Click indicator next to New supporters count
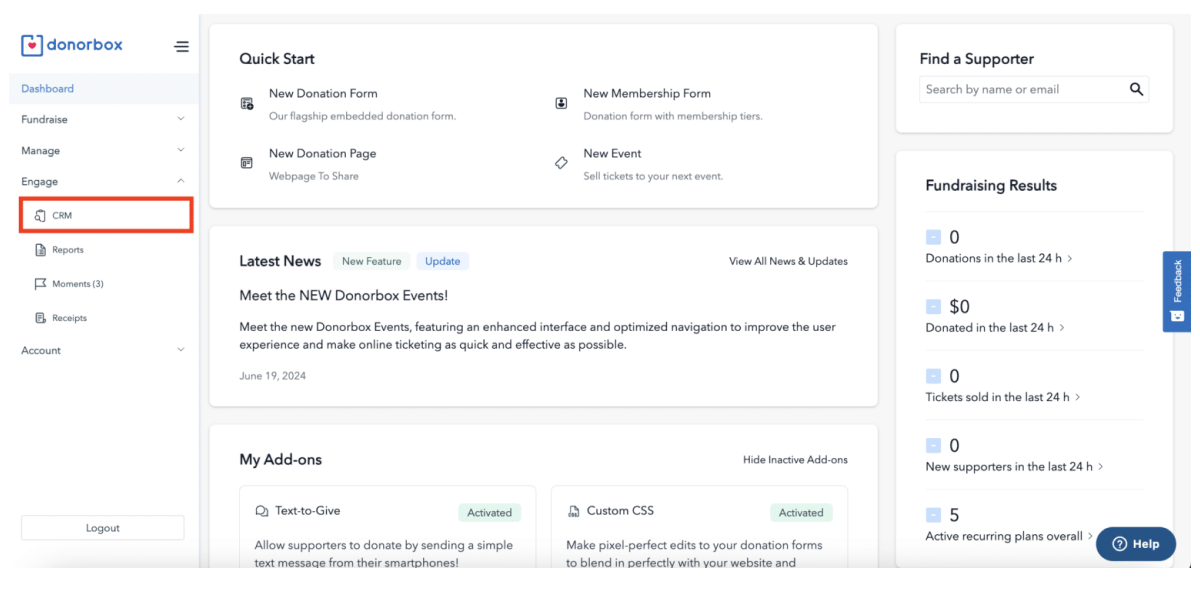Viewport: 1200px width, 594px height. pyautogui.click(x=933, y=445)
